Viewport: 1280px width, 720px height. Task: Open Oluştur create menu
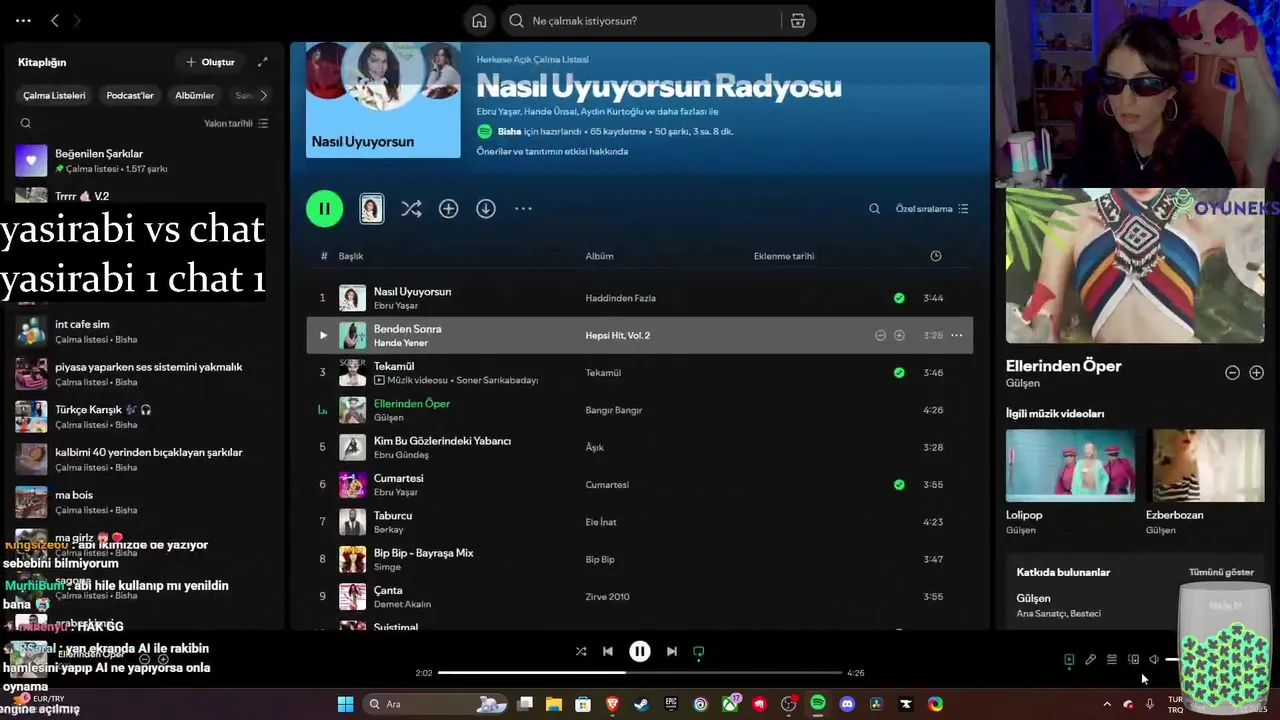[x=210, y=62]
